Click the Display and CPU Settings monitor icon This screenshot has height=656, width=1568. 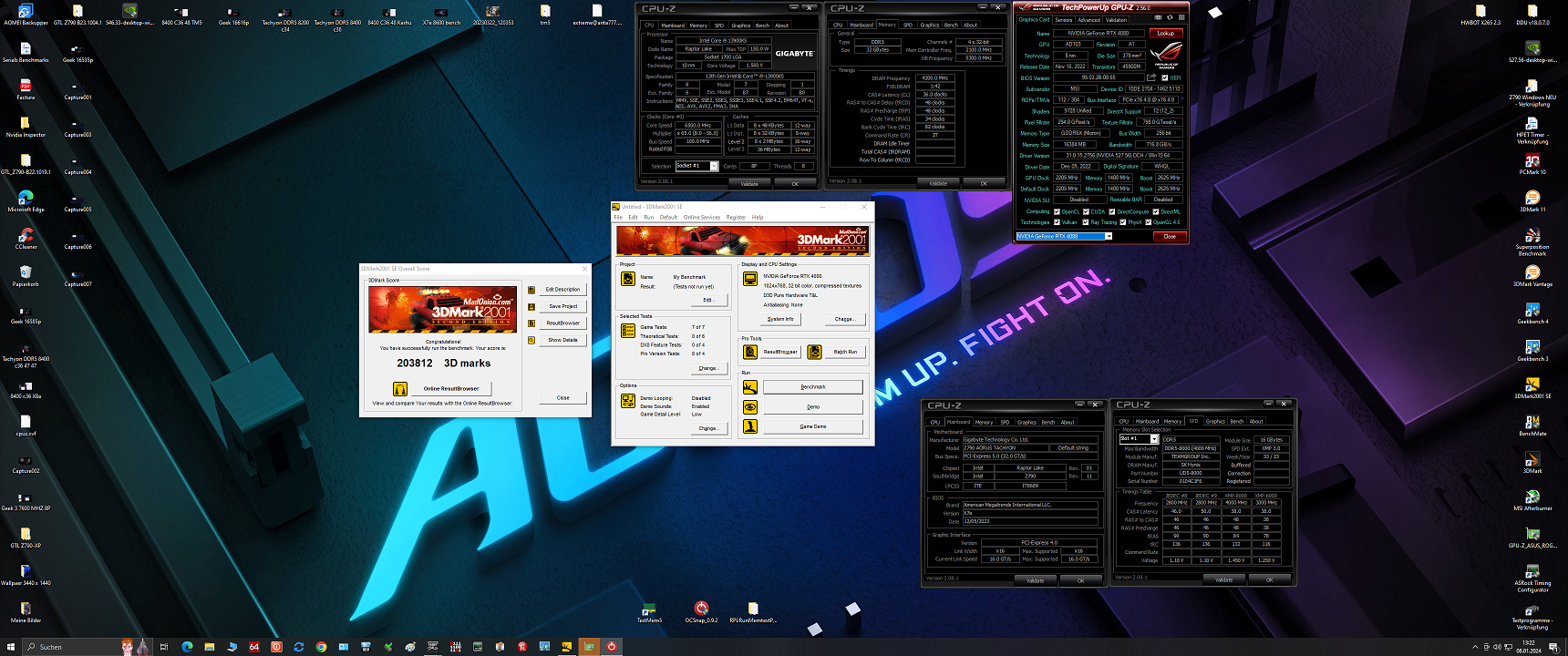coord(750,279)
